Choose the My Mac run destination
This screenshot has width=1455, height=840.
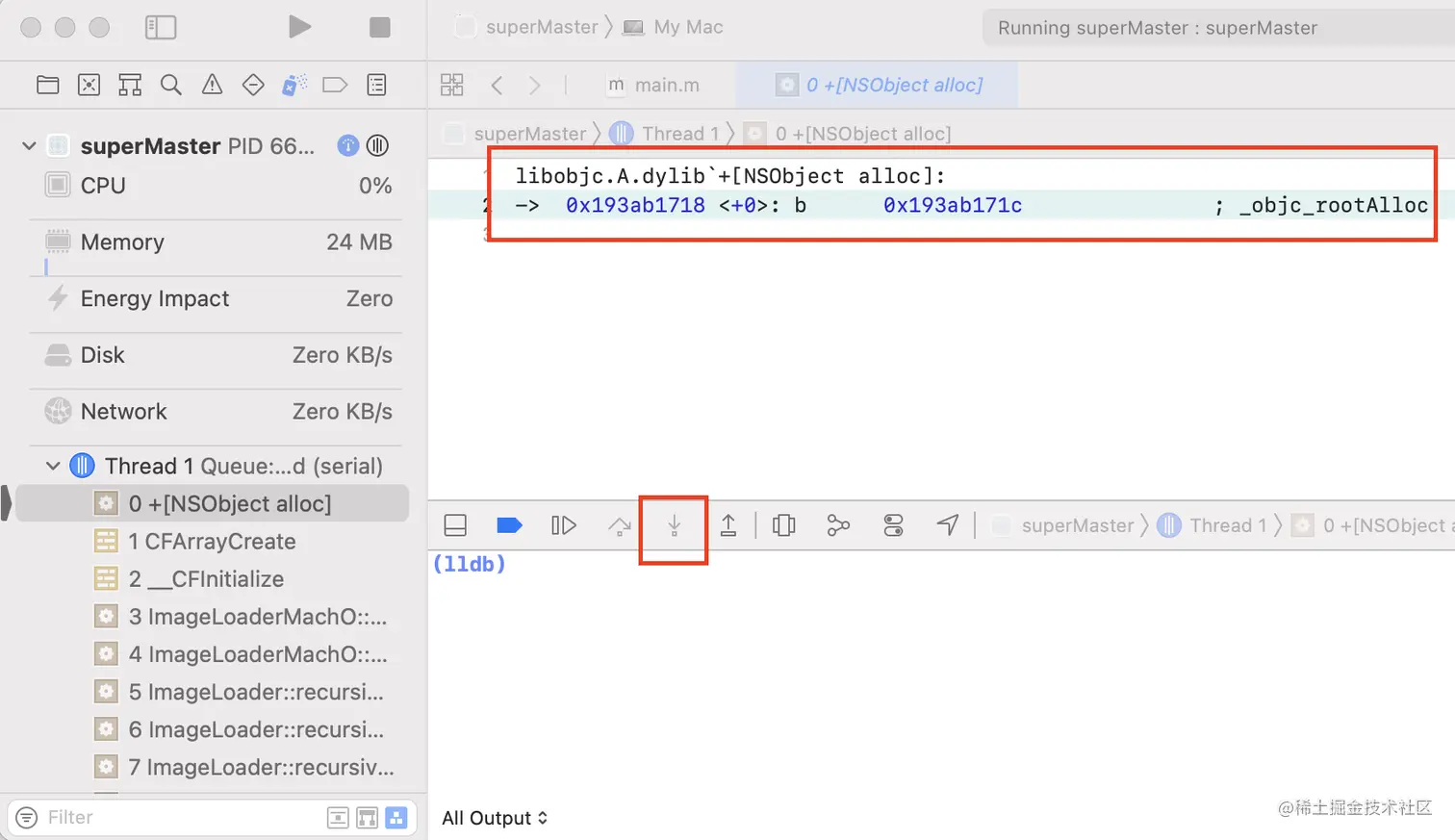point(674,27)
